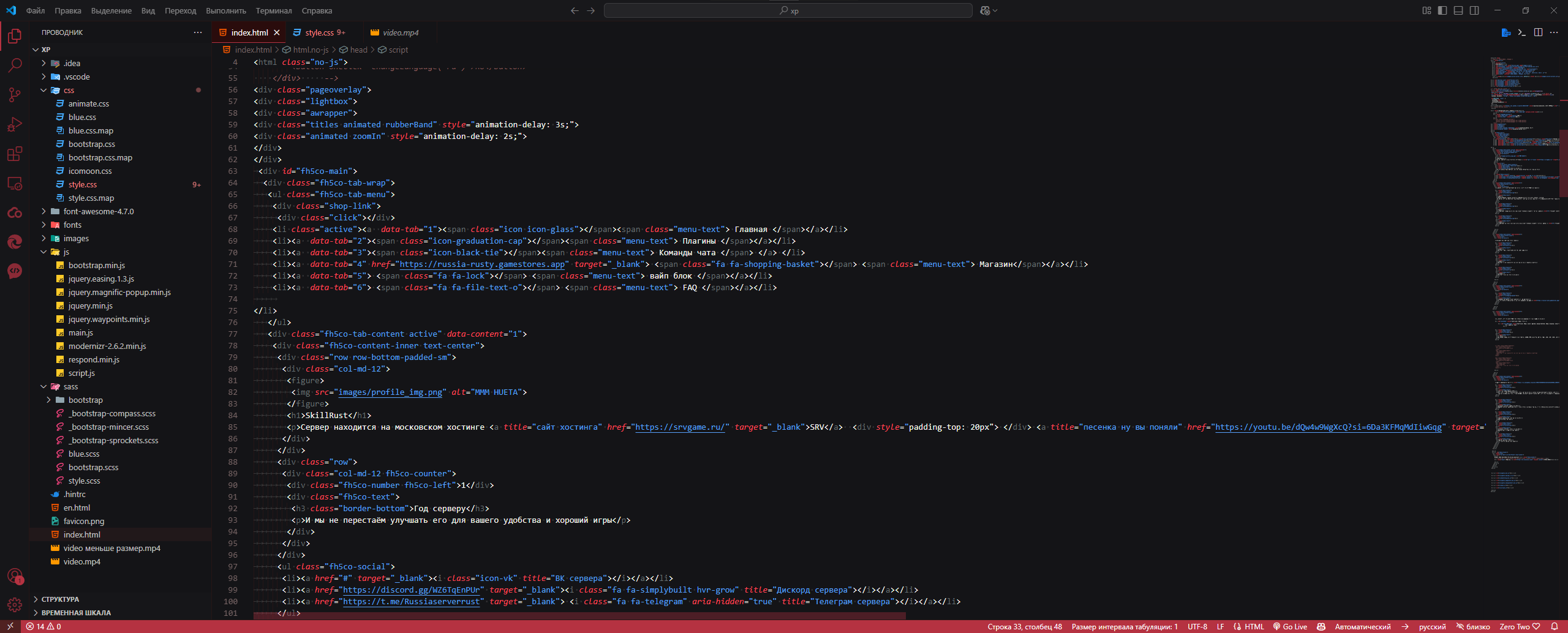Open the Search view in activity bar
This screenshot has height=633, width=1568.
tap(15, 65)
